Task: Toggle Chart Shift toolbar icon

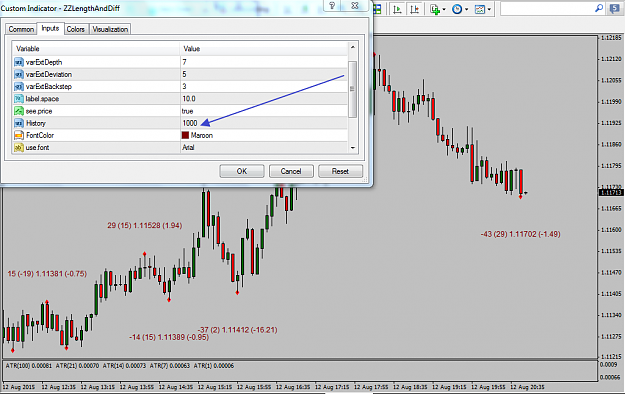Action: [x=415, y=9]
